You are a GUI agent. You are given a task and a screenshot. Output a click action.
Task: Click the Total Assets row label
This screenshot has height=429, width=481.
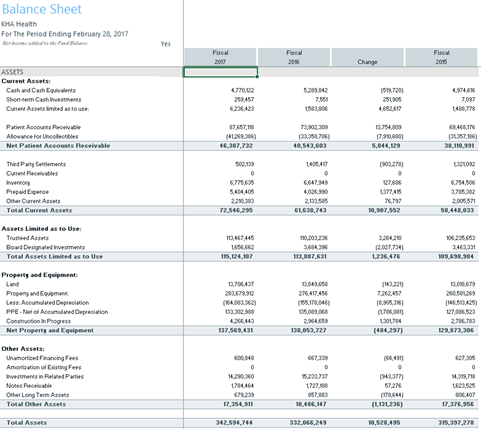(26, 422)
